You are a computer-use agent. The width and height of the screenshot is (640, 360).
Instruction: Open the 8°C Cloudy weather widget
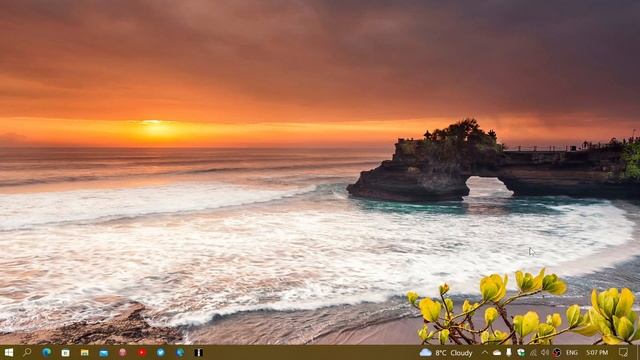(x=446, y=353)
